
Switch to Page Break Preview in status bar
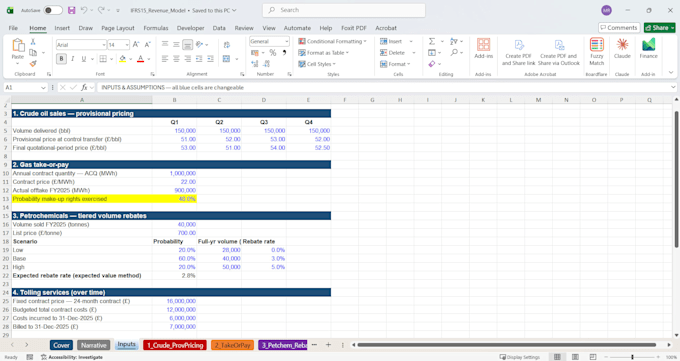pos(593,357)
